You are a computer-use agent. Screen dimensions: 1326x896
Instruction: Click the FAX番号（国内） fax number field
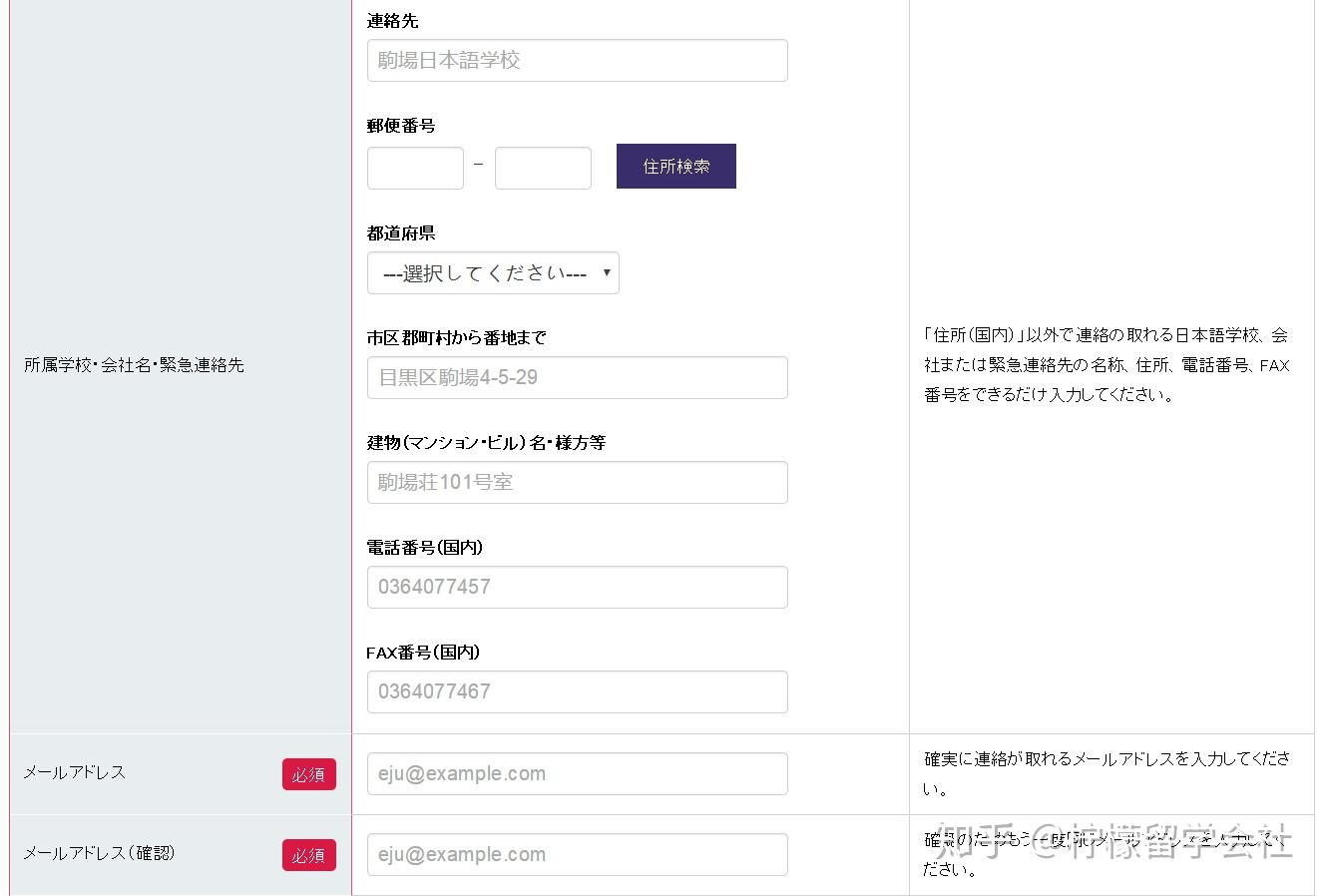pos(577,691)
